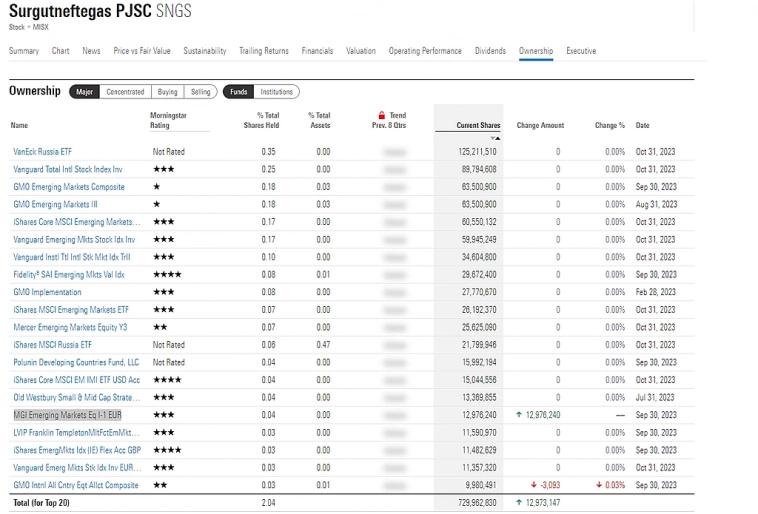Click the Date column header
This screenshot has width=758, height=514.
tap(642, 126)
